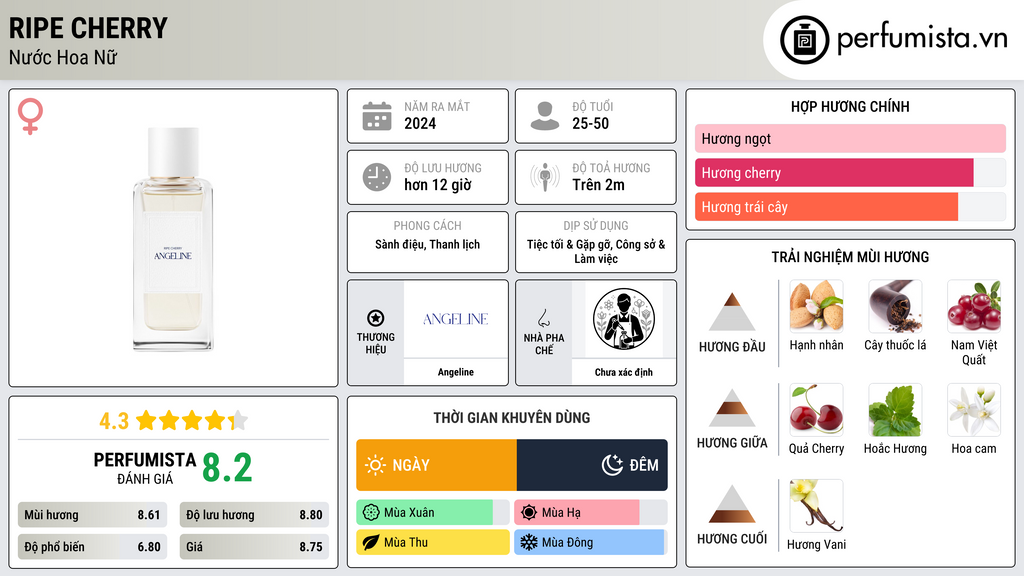Click the Hợp hương chính heading
This screenshot has height=576, width=1024.
click(850, 106)
